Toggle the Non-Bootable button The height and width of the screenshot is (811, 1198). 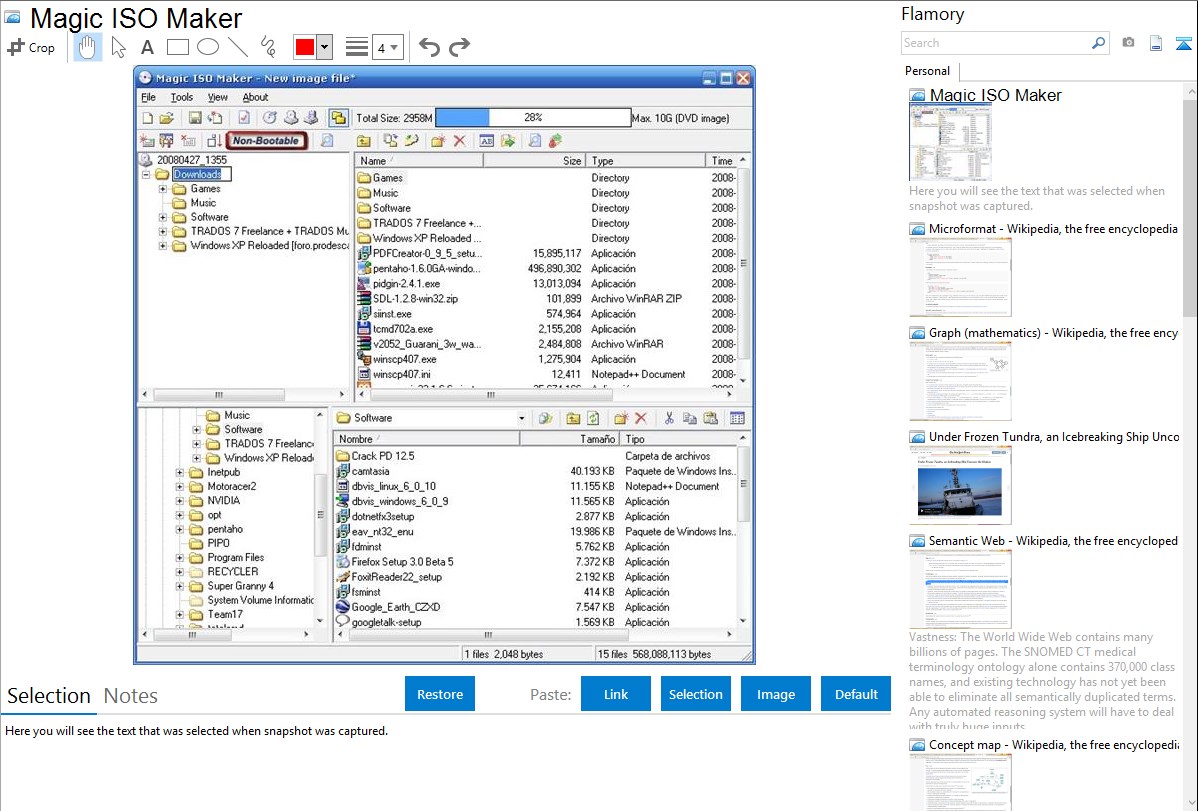(x=266, y=141)
